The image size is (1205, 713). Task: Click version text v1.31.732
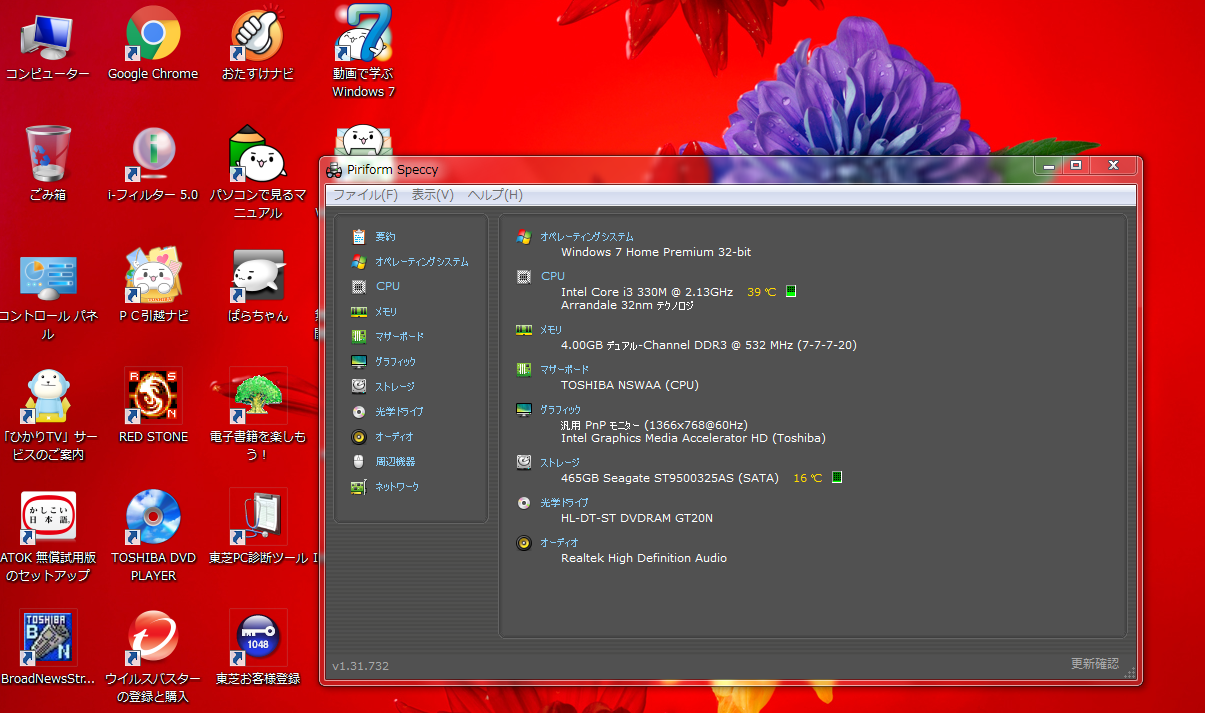(360, 666)
